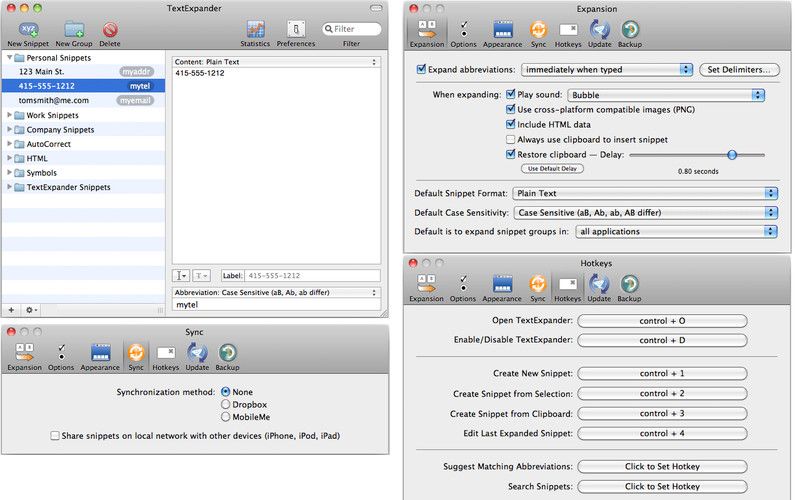Click Expansion icon in Hotkeys window

point(427,284)
